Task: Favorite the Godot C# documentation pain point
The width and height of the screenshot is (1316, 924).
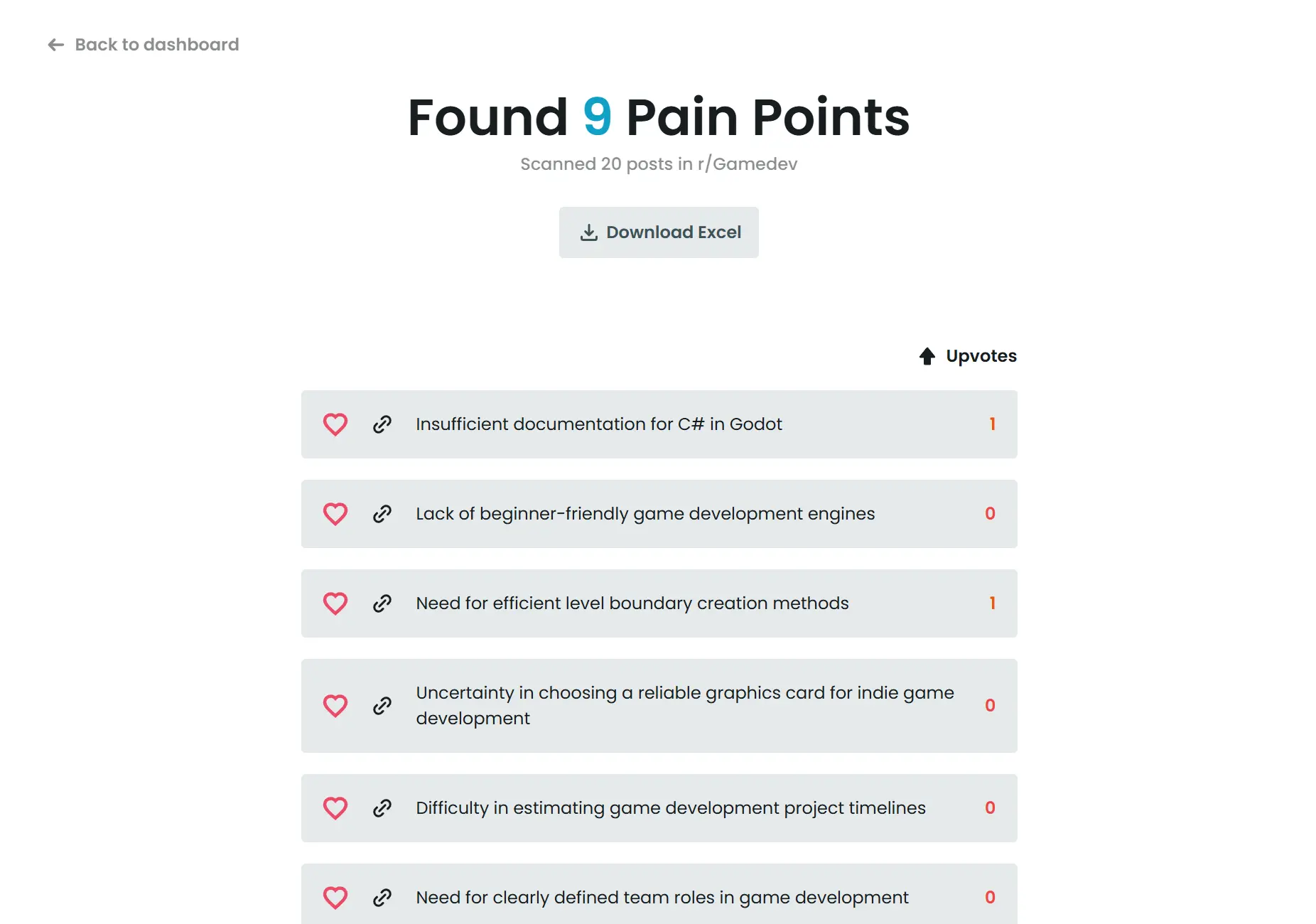Action: coord(335,424)
